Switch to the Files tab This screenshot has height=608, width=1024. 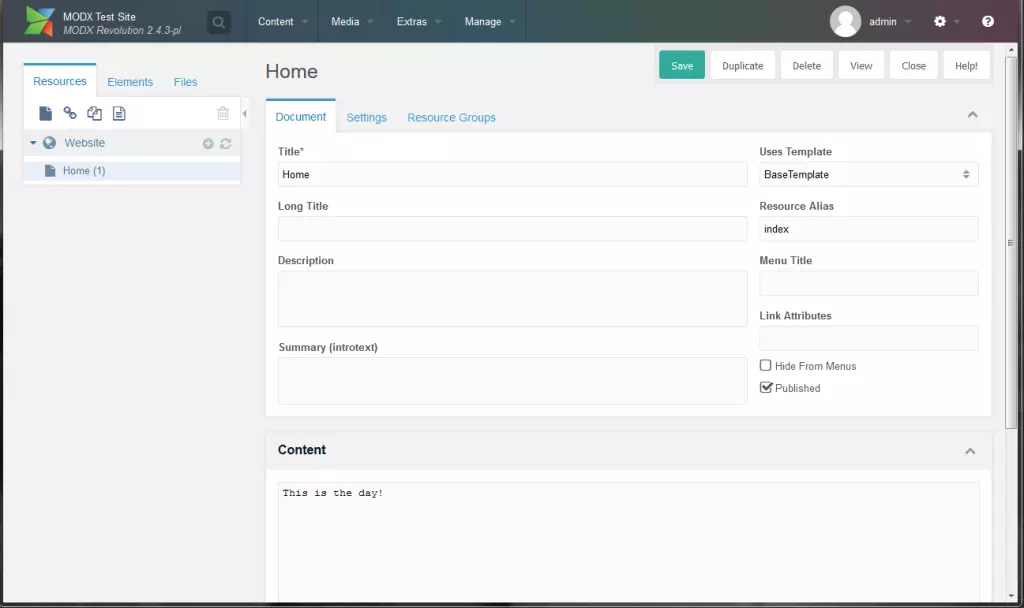(x=185, y=82)
